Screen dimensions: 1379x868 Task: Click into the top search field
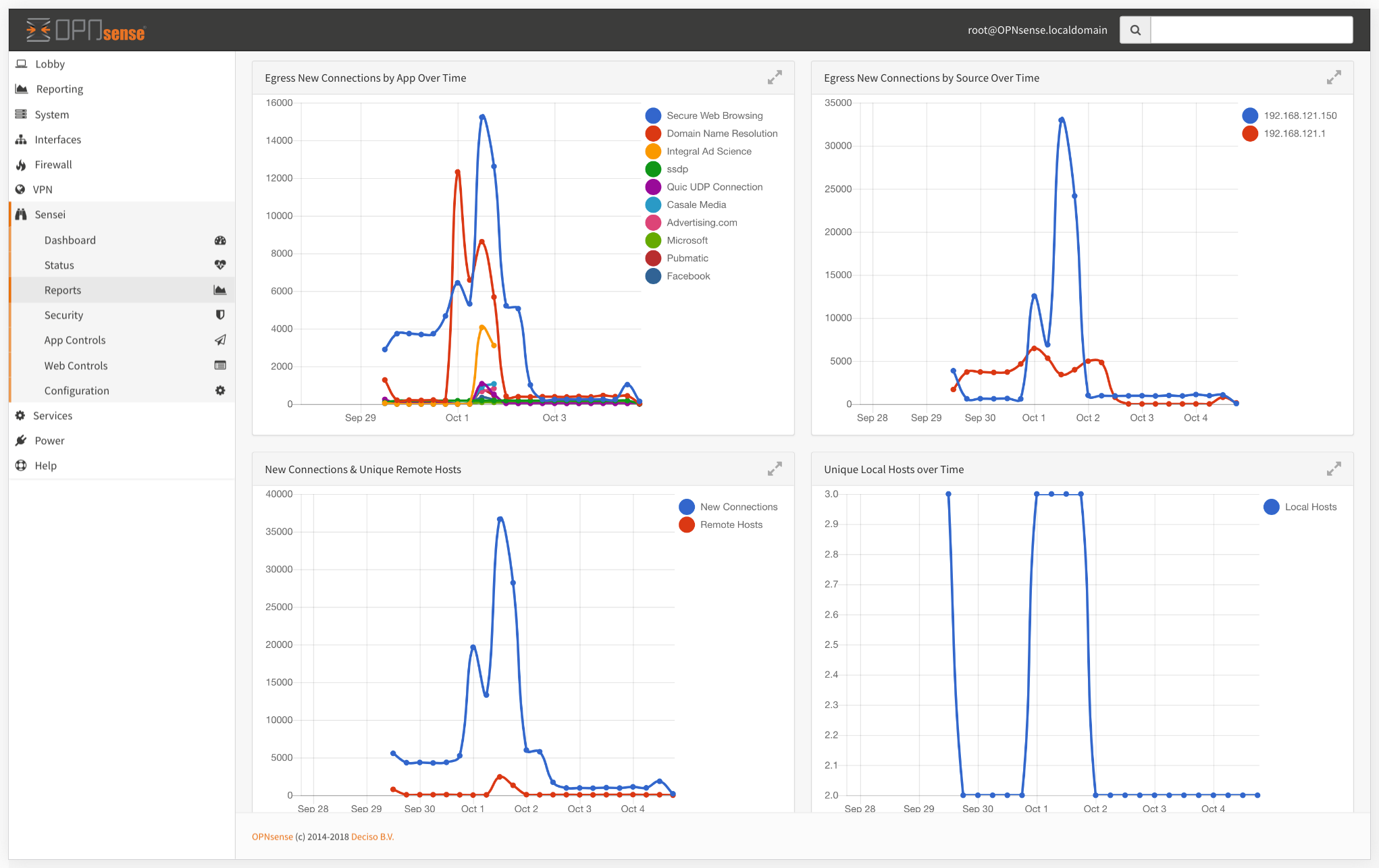[1251, 30]
